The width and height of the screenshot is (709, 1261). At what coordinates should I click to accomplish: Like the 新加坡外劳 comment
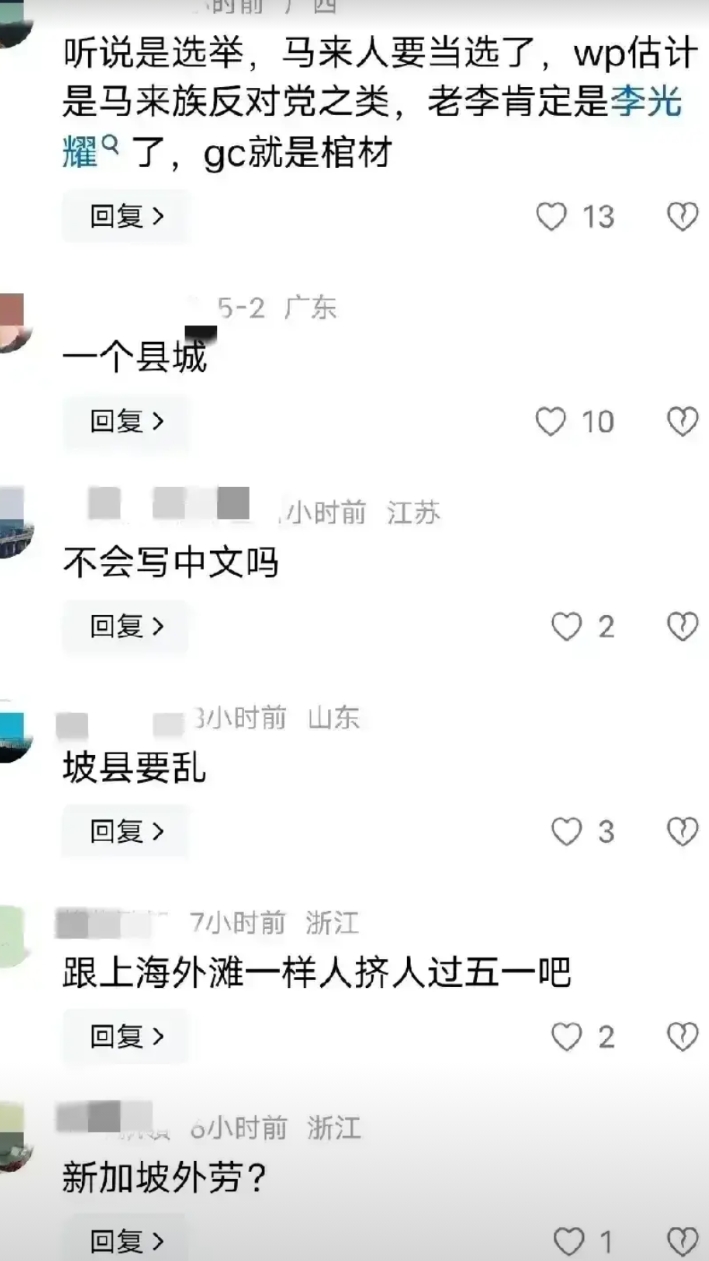pyautogui.click(x=568, y=1242)
